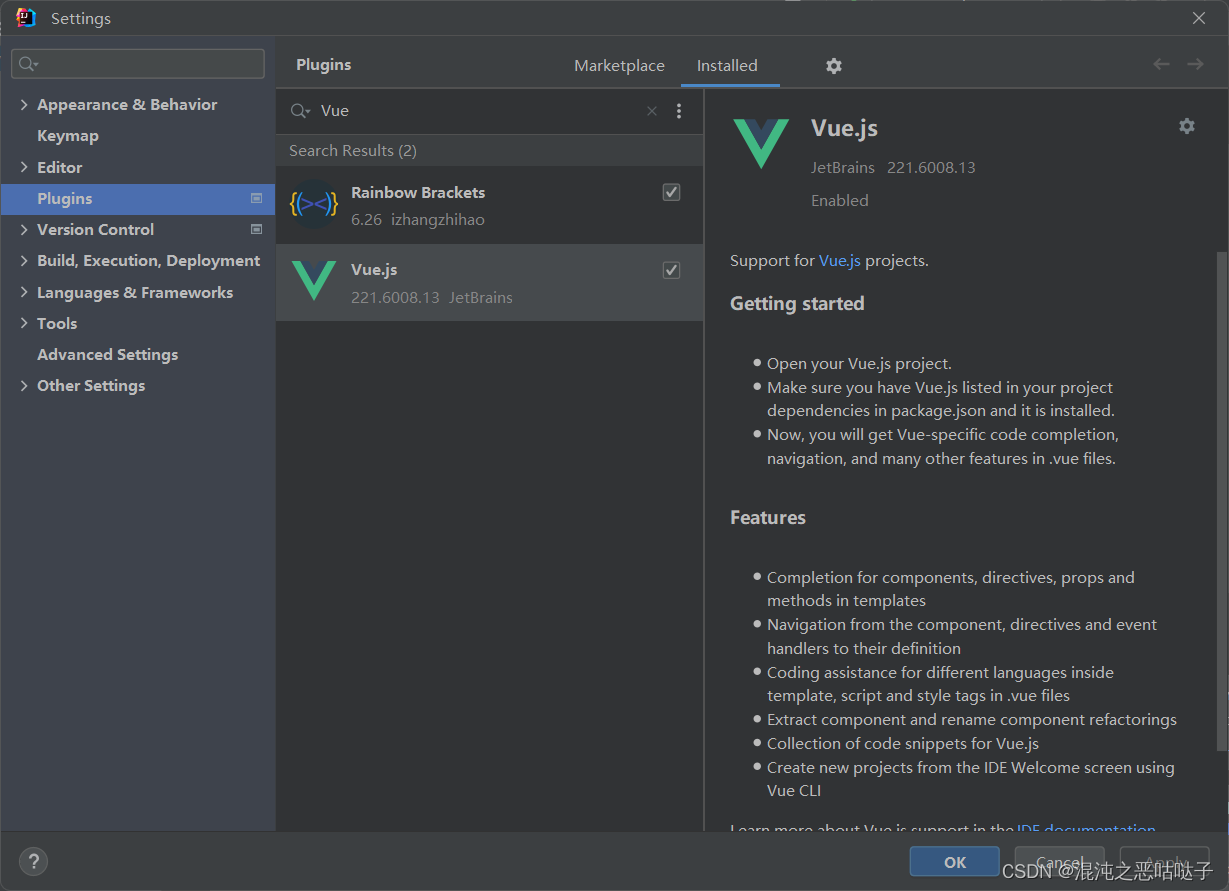
Task: Click the Cancel button
Action: 1060,862
